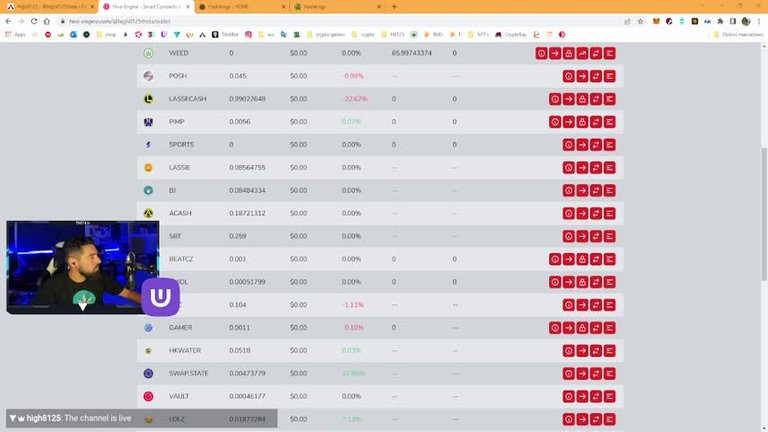Reload the page
This screenshot has width=768, height=432.
pyautogui.click(x=34, y=21)
